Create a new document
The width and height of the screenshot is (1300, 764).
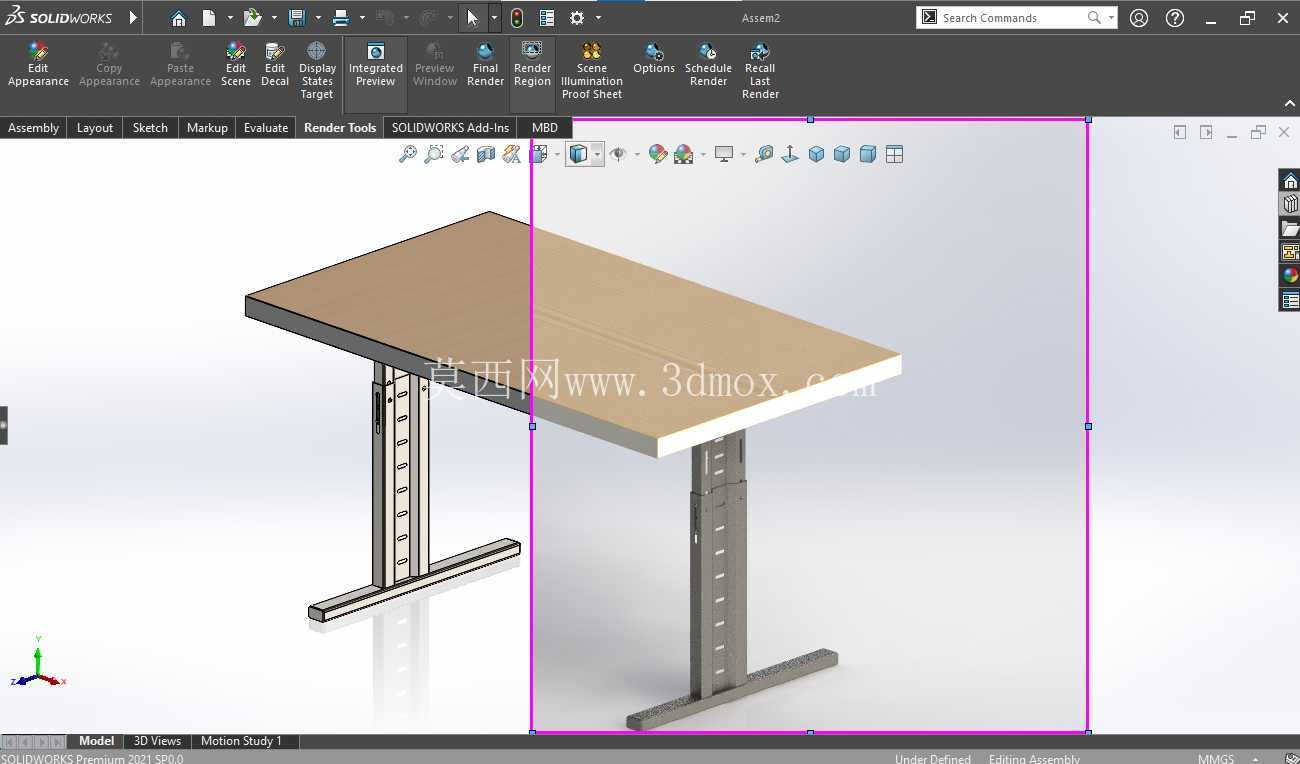[209, 18]
